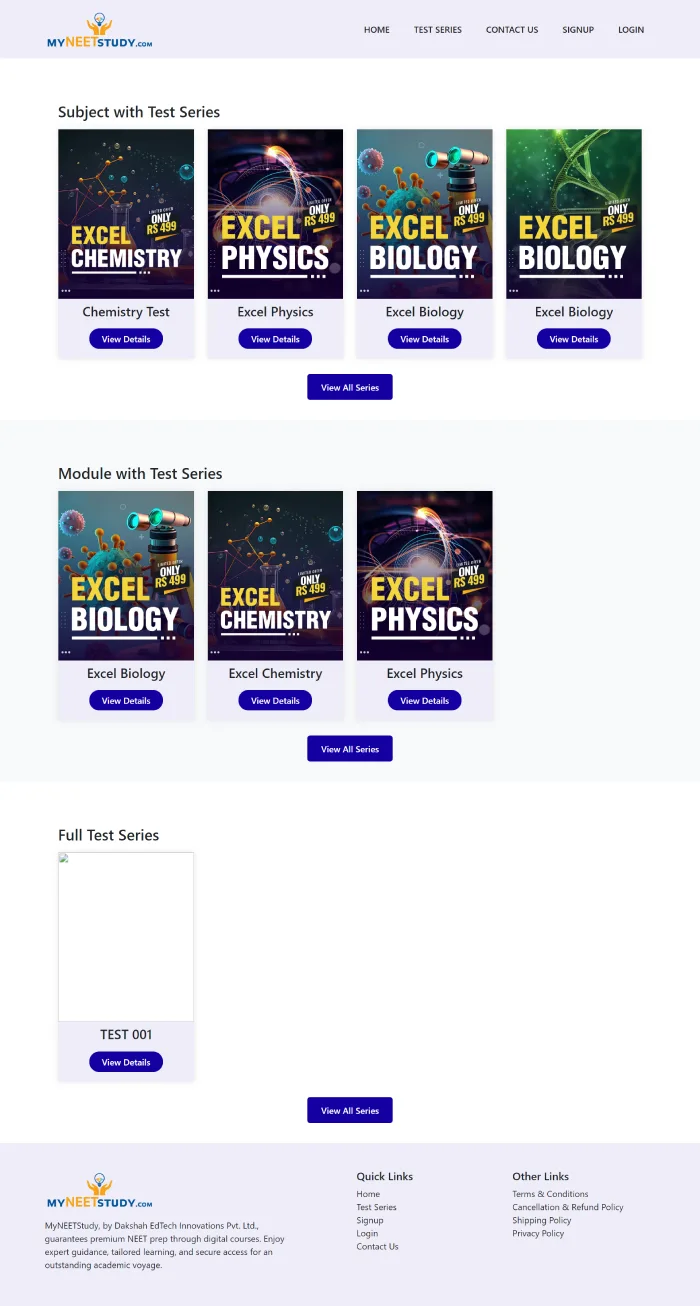View Details for Chemistry Test
The image size is (700, 1306).
[126, 339]
